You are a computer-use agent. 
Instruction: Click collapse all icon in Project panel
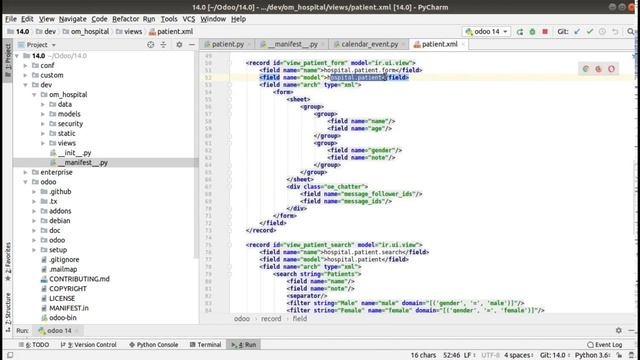tap(163, 44)
